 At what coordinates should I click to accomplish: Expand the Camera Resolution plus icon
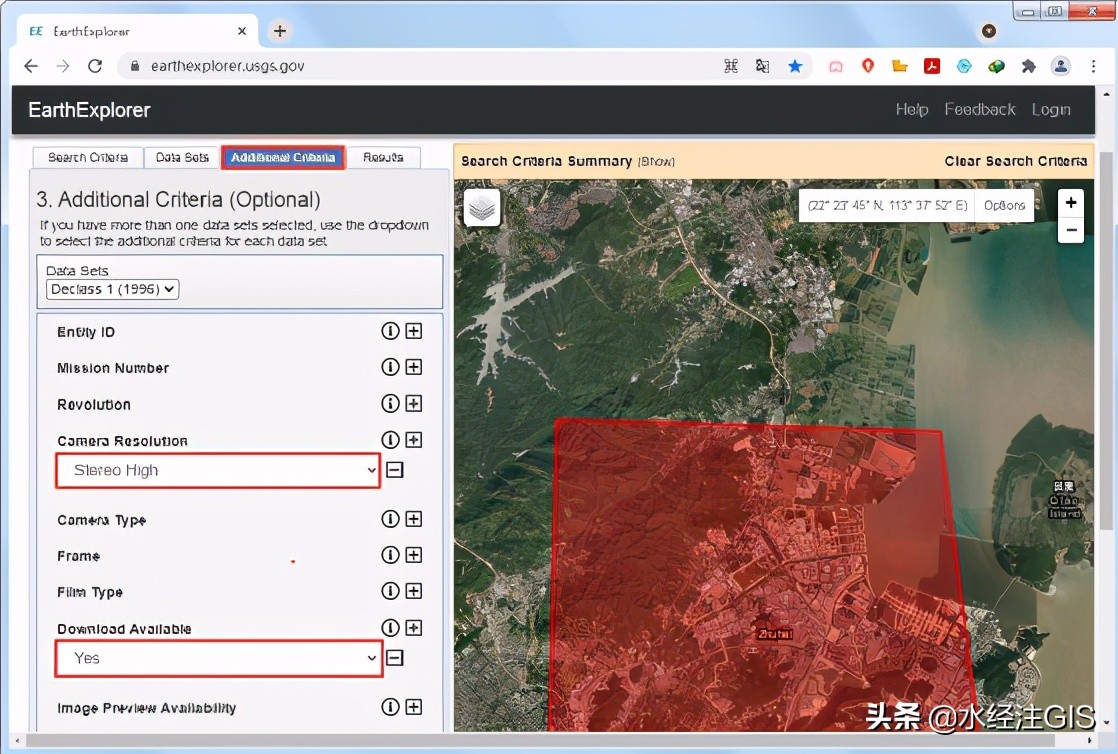(414, 439)
